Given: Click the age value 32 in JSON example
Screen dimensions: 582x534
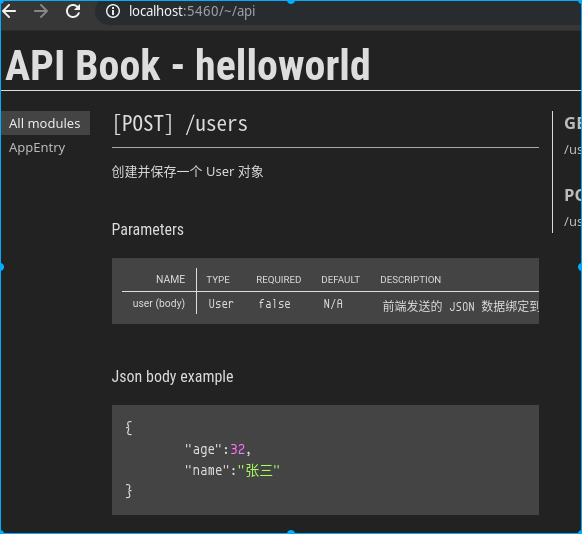Looking at the screenshot, I should [238, 449].
